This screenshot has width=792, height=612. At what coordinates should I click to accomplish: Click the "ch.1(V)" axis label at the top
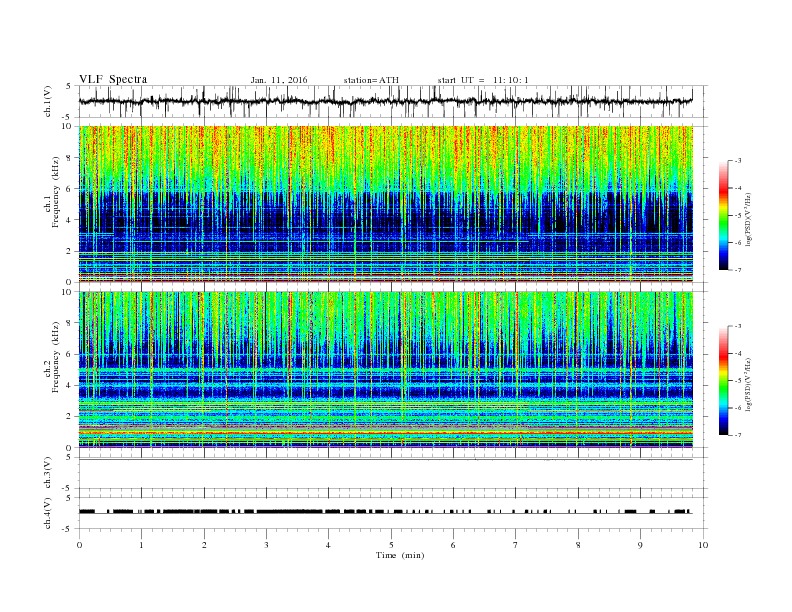pos(48,101)
